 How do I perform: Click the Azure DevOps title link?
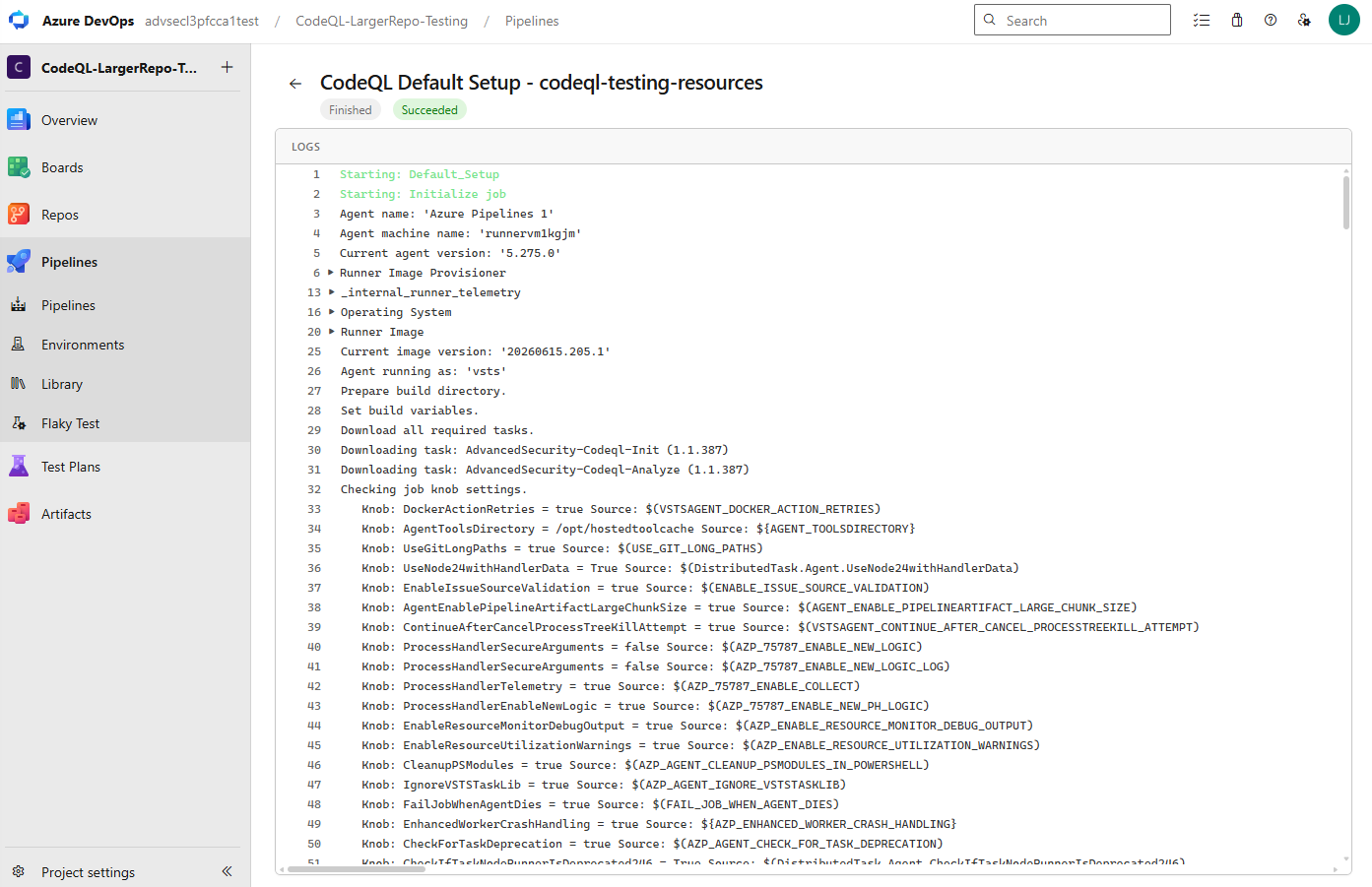click(x=88, y=21)
